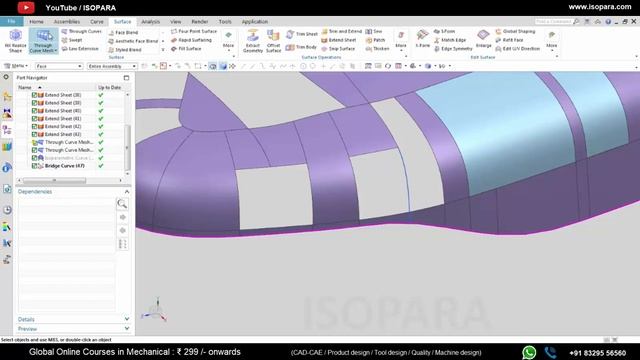Expand More in the Surface group
The width and height of the screenshot is (640, 360).
(228, 40)
